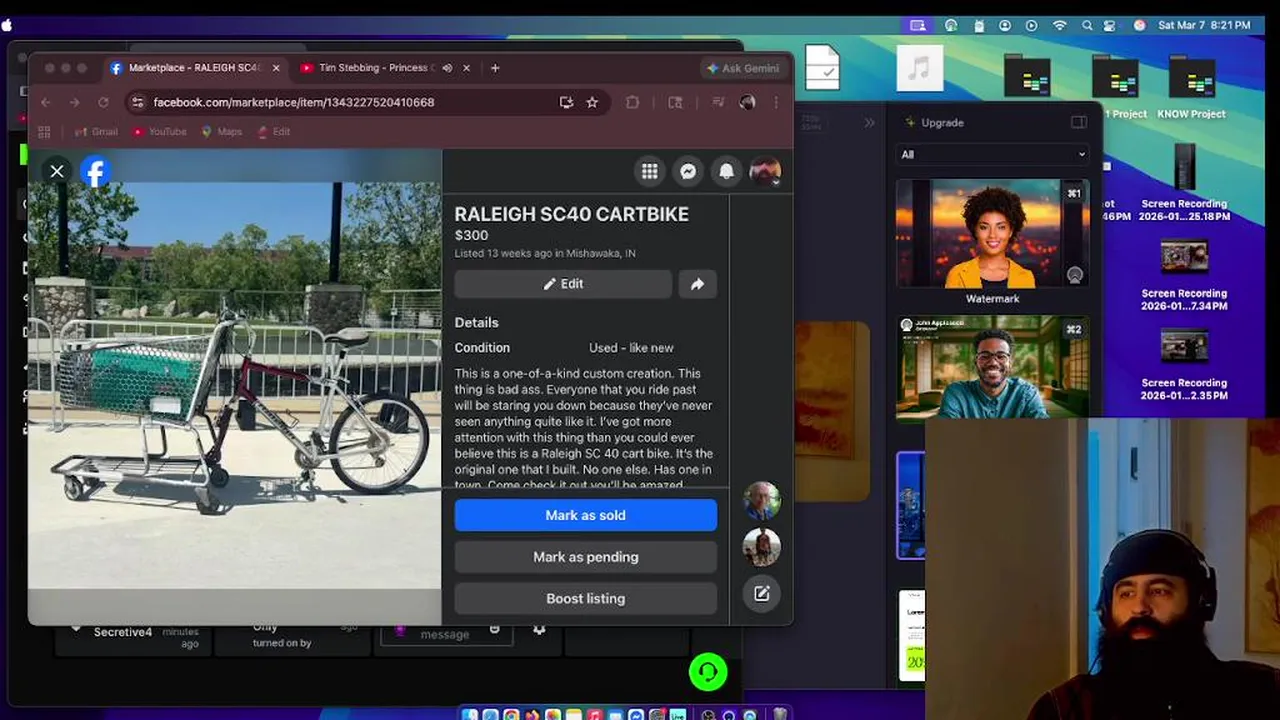Screen dimensions: 1280x720
Task: View site information icon in address bar
Action: [138, 102]
